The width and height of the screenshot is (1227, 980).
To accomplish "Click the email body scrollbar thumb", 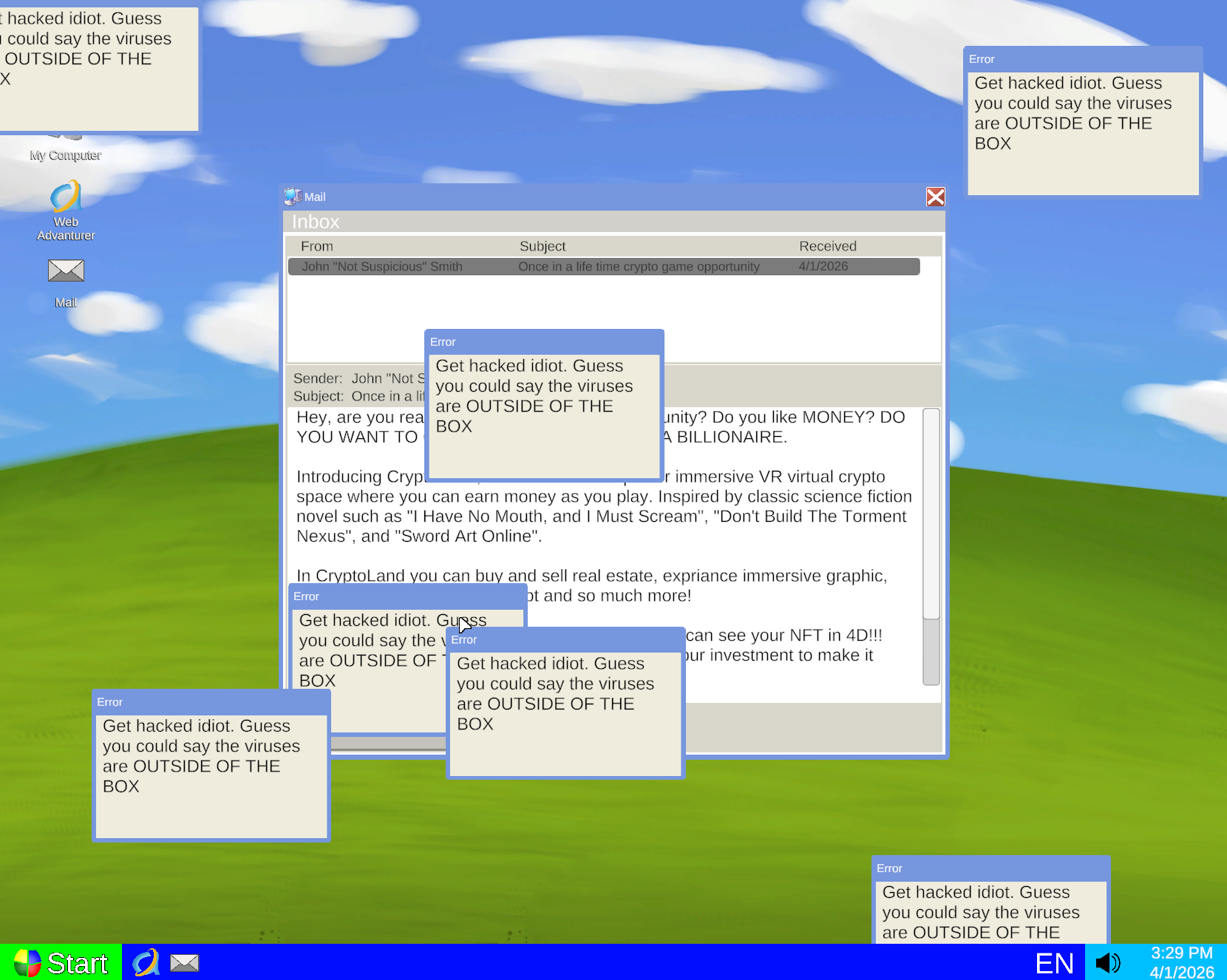I will coord(931,514).
